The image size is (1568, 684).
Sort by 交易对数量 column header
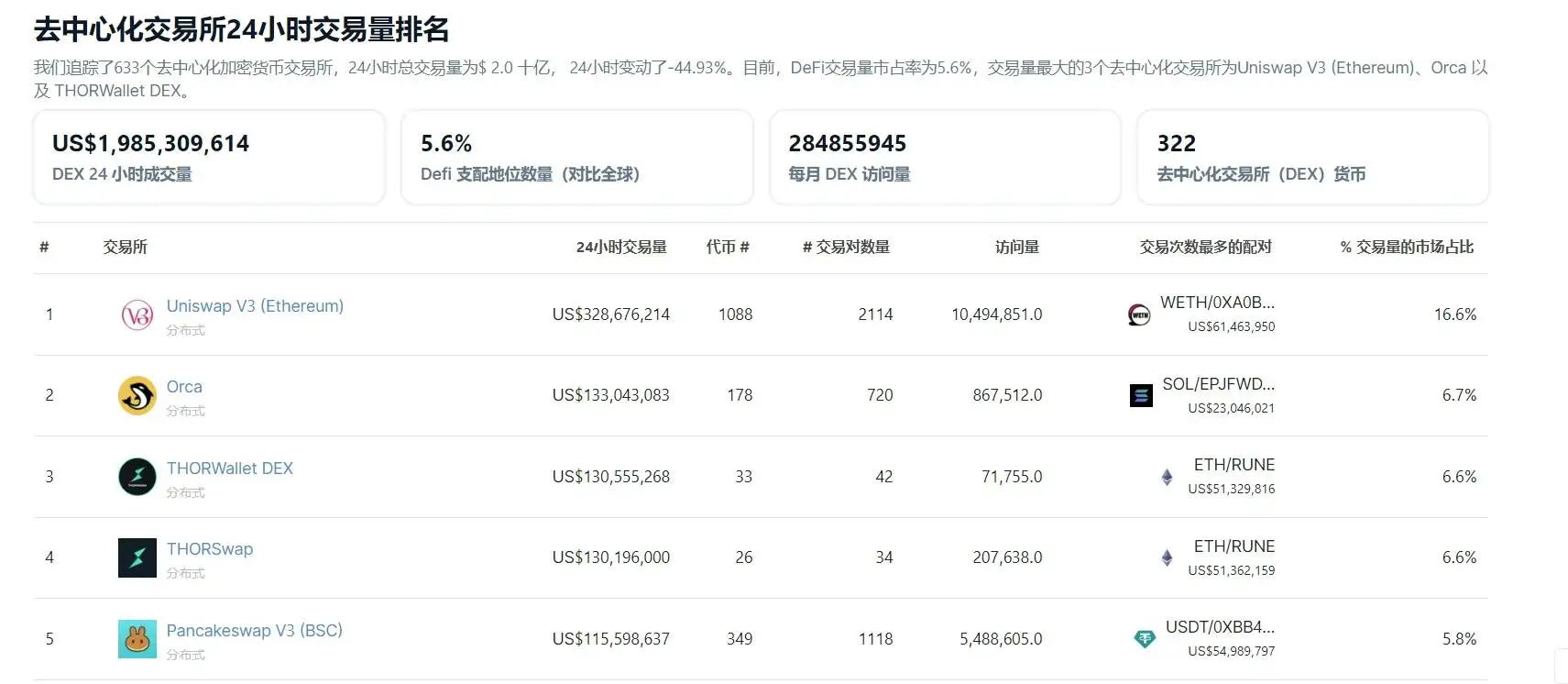click(x=846, y=248)
